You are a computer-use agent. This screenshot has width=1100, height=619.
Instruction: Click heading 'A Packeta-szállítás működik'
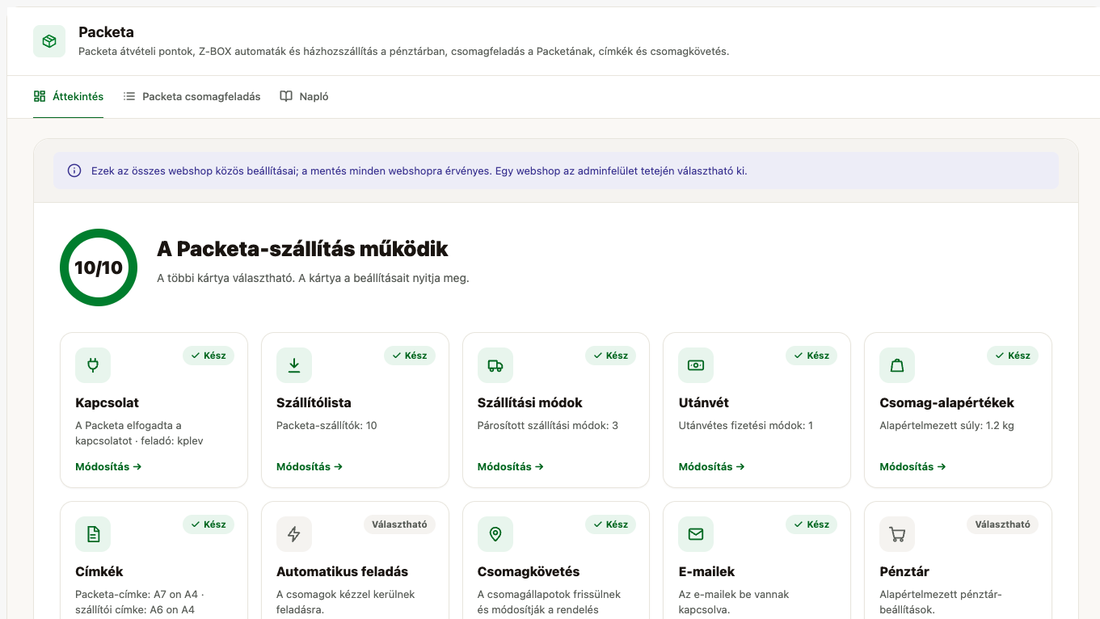point(302,249)
